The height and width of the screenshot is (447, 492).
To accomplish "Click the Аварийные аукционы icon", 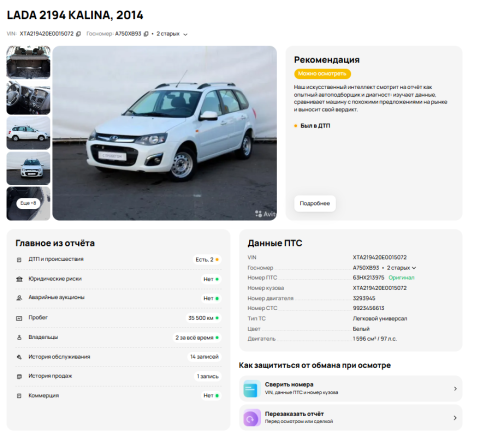I will (19, 298).
